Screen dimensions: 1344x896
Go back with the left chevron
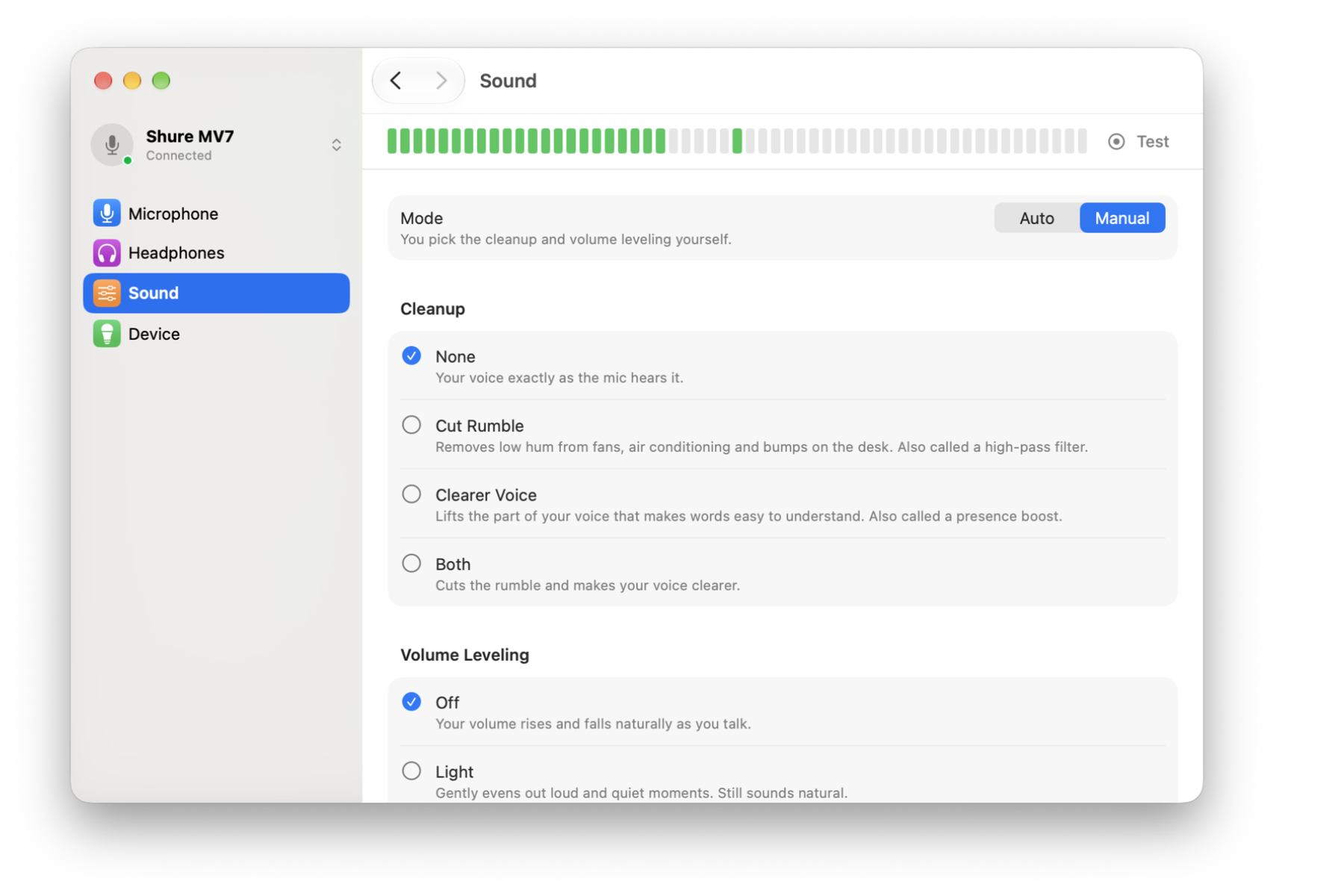(x=396, y=81)
